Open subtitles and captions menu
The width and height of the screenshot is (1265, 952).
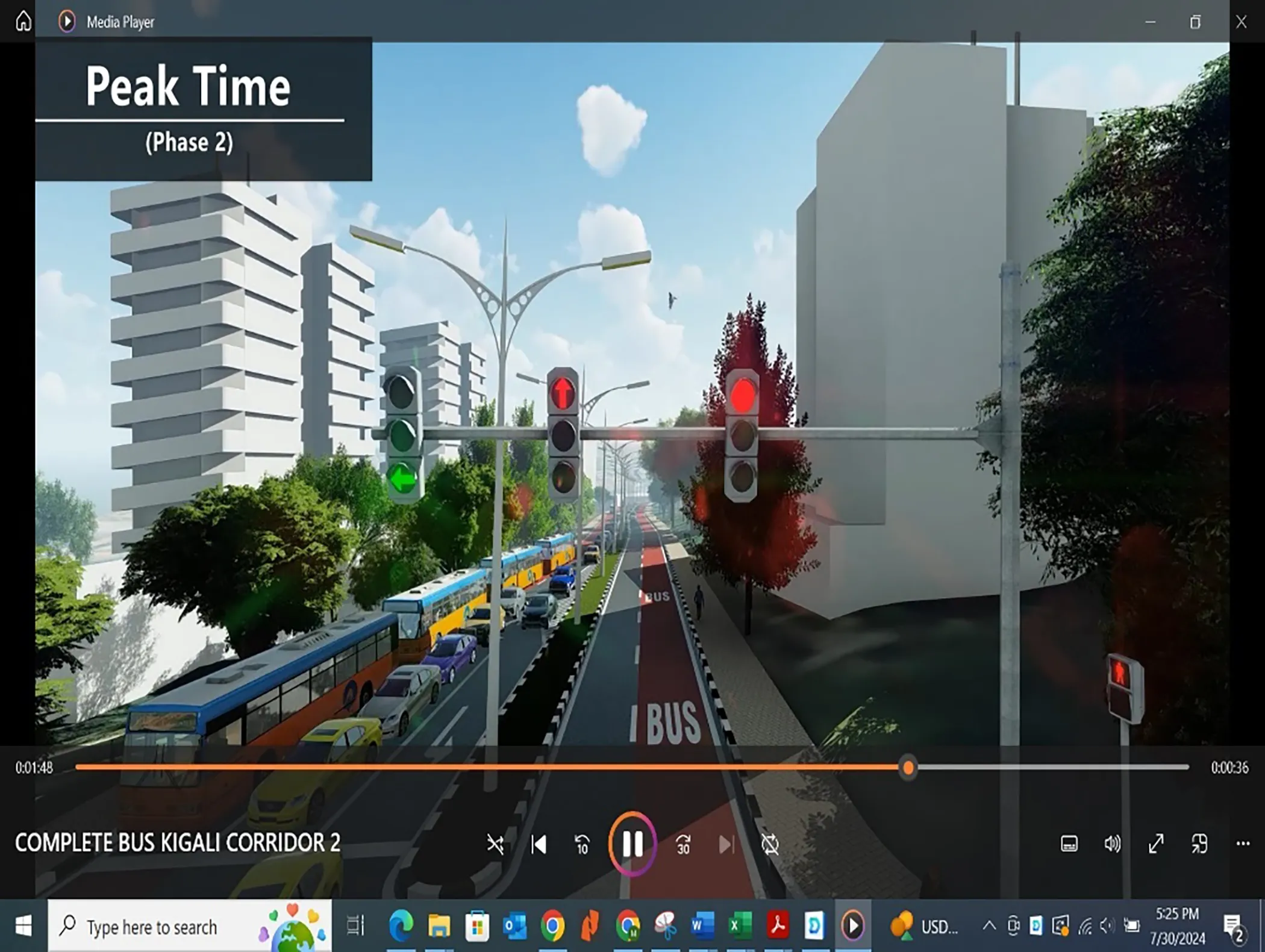1069,844
